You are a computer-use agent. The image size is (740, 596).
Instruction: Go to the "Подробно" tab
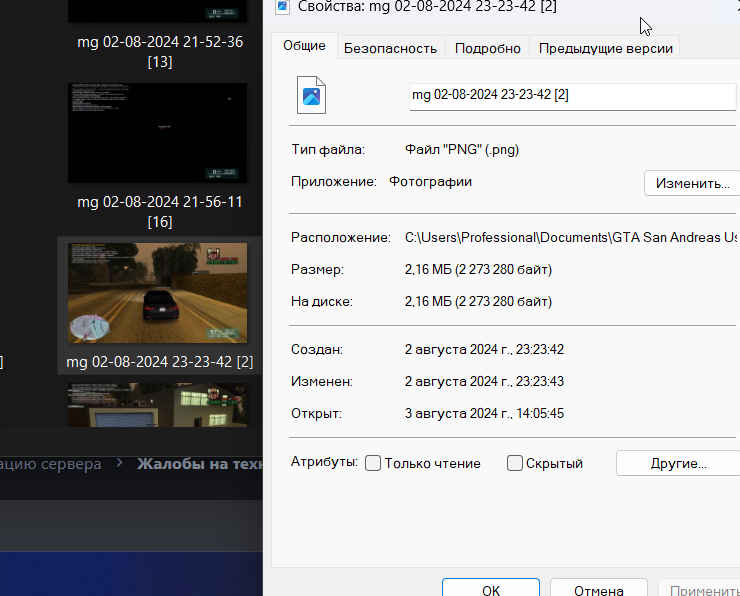(488, 48)
